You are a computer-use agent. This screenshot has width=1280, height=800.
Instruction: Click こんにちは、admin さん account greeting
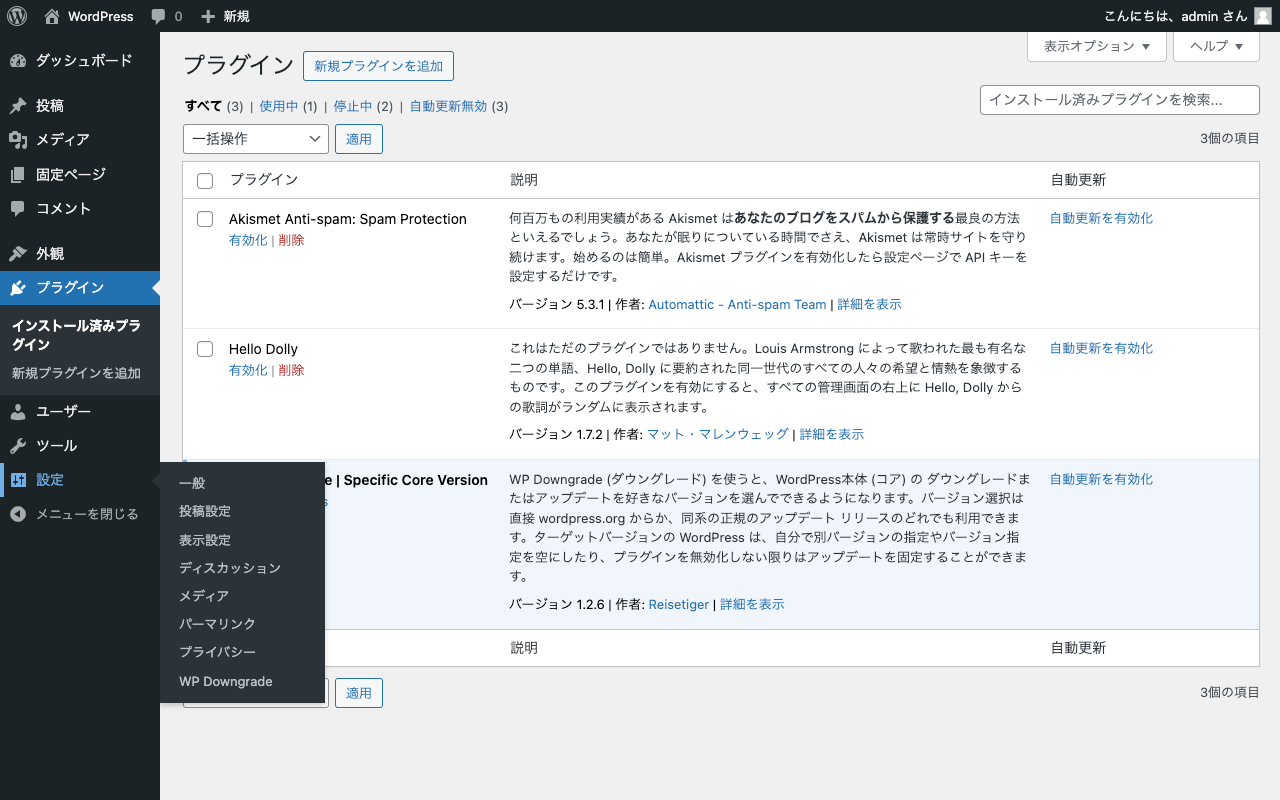click(1176, 16)
